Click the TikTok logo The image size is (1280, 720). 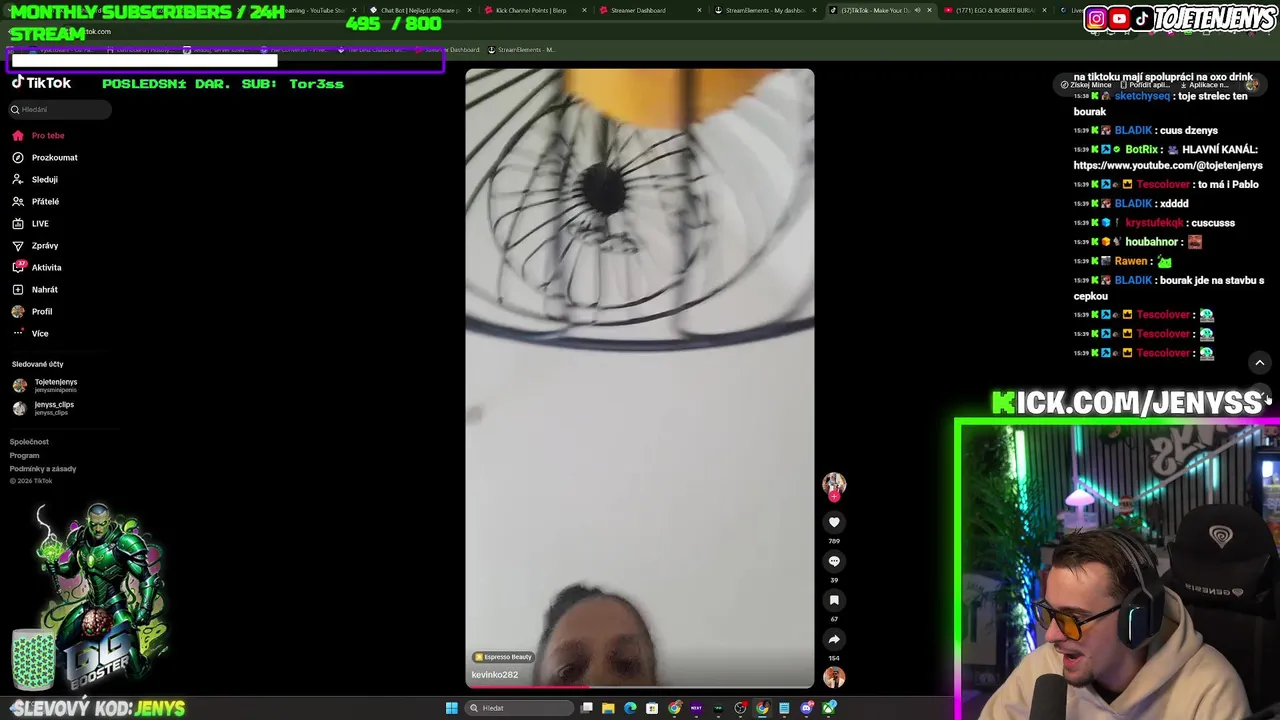(41, 83)
